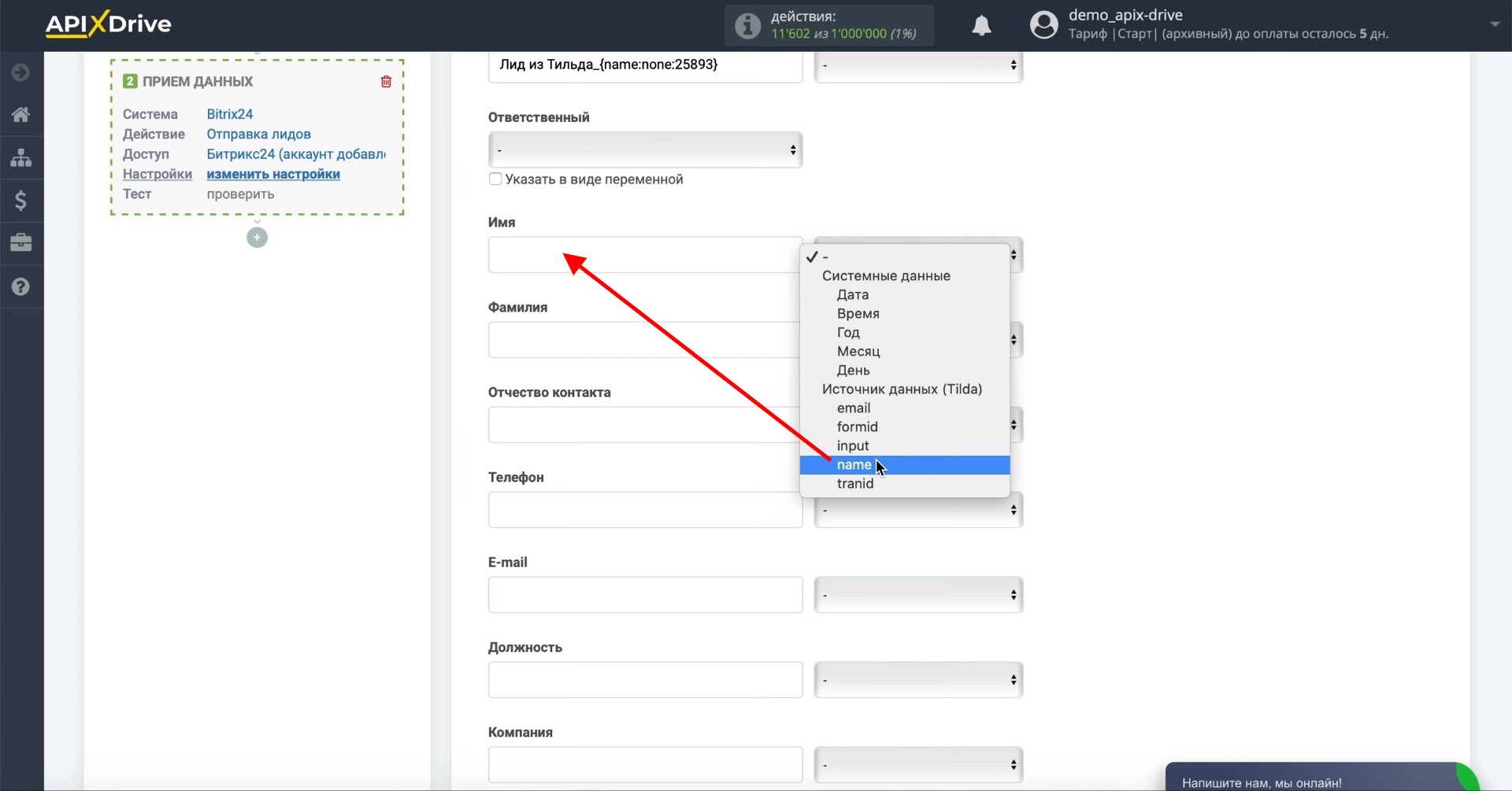Select 'Дата' in the dropdown list
The height and width of the screenshot is (791, 1512).
[x=905, y=294]
